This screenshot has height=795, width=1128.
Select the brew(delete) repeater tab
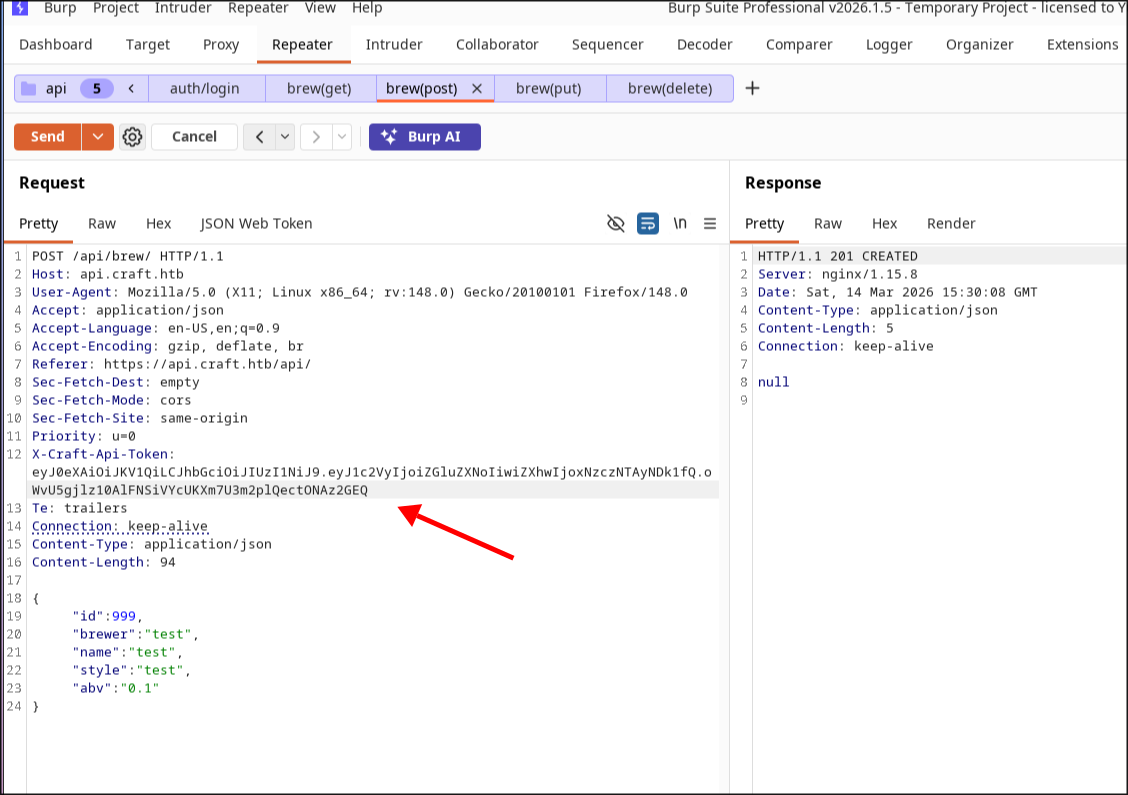[670, 88]
